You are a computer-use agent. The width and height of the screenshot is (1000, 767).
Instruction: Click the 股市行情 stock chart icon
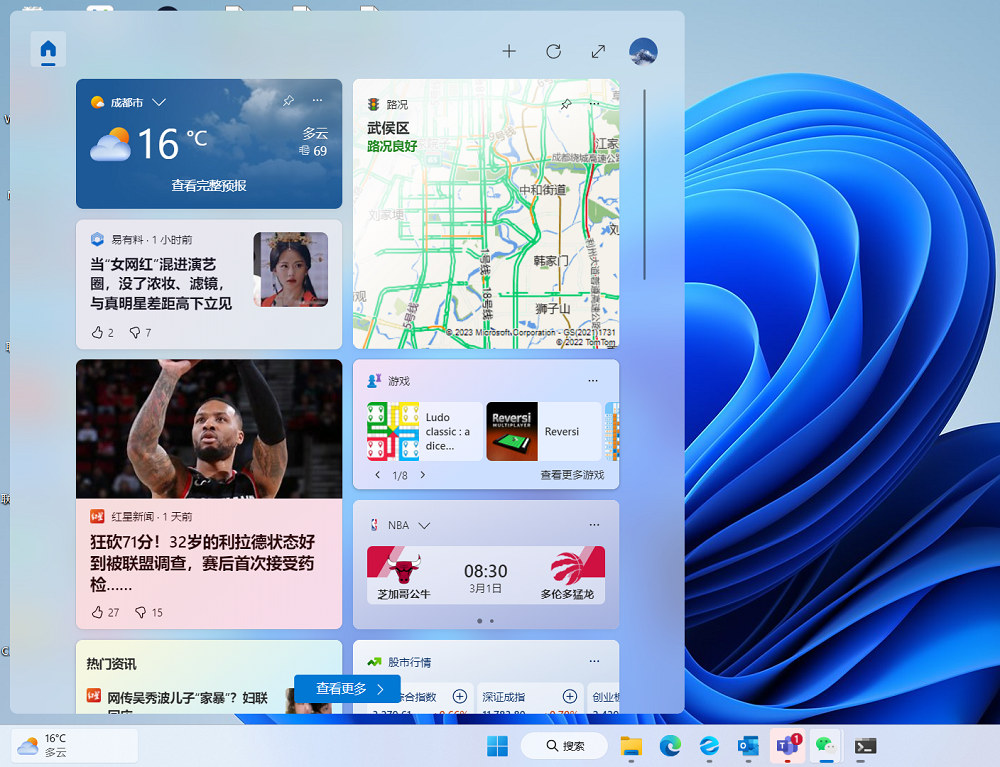pos(374,662)
